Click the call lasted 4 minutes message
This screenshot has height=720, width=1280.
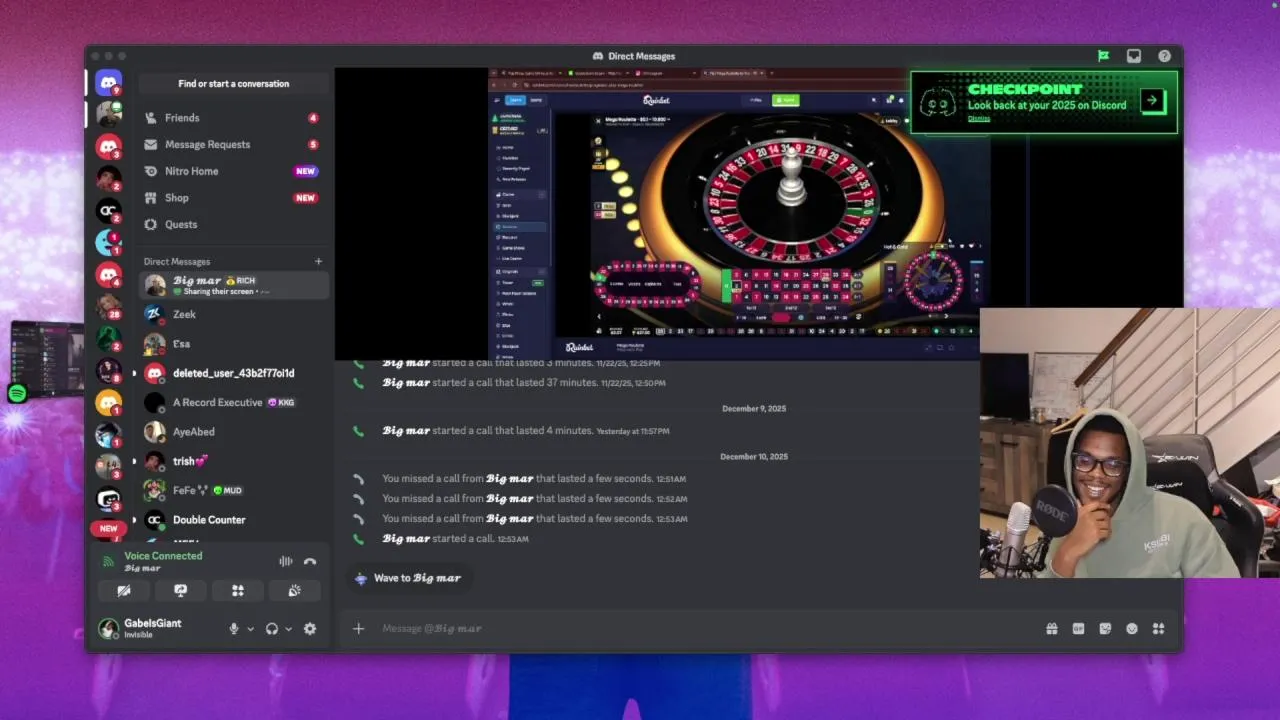(x=526, y=431)
